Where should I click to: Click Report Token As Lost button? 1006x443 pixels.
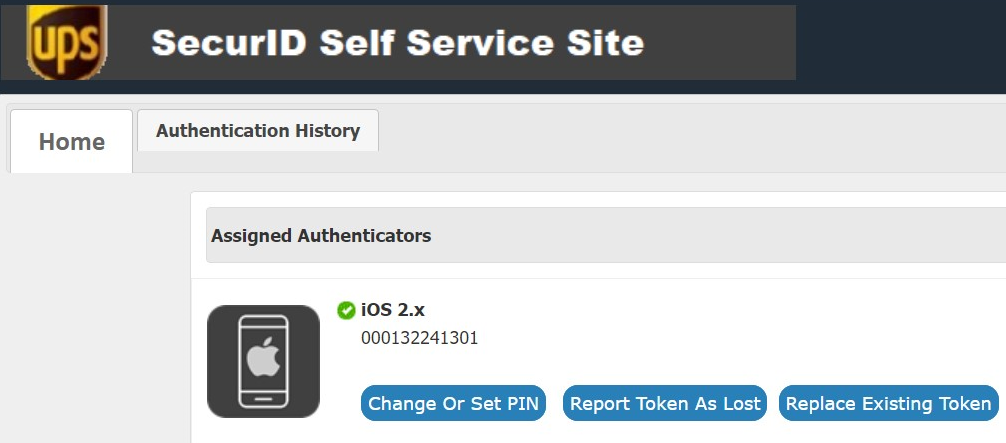click(x=665, y=403)
